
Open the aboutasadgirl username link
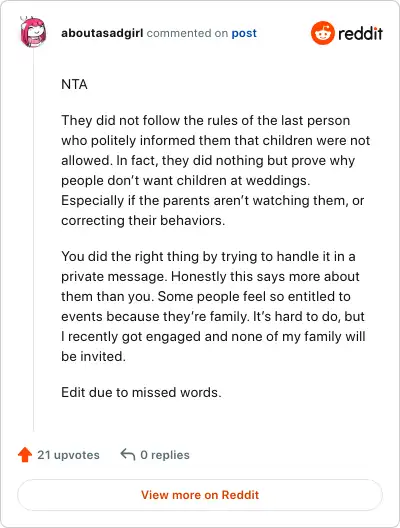pyautogui.click(x=102, y=33)
